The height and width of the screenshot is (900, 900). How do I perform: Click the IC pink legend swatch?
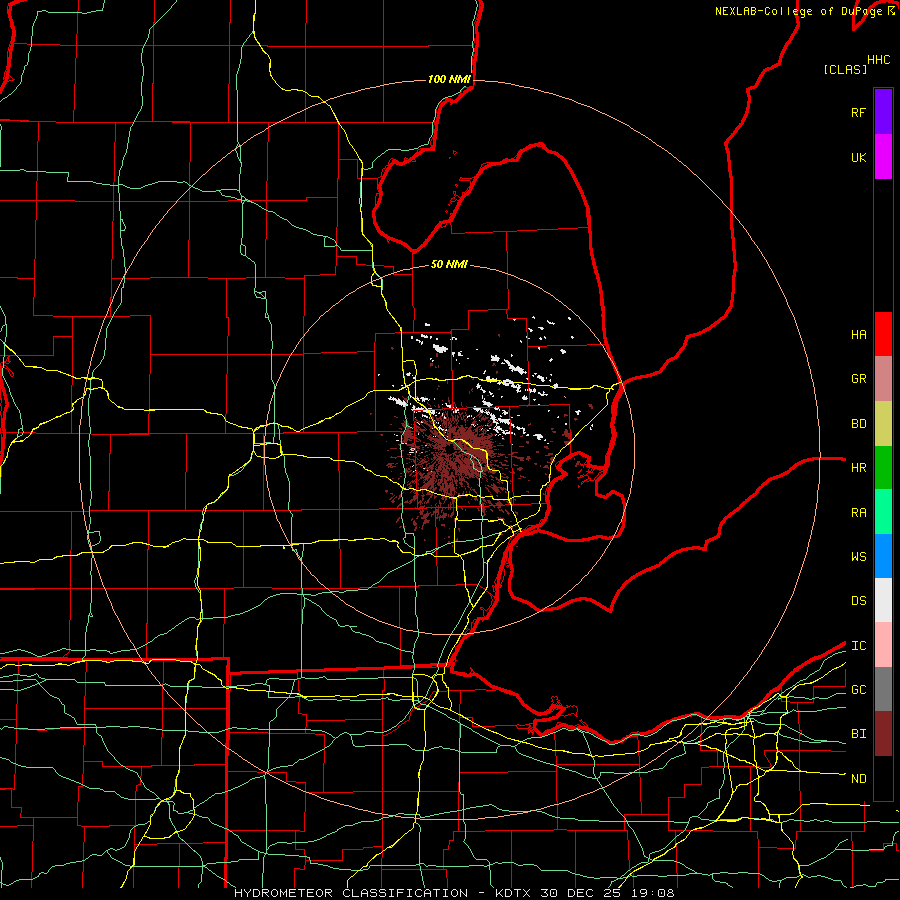883,645
